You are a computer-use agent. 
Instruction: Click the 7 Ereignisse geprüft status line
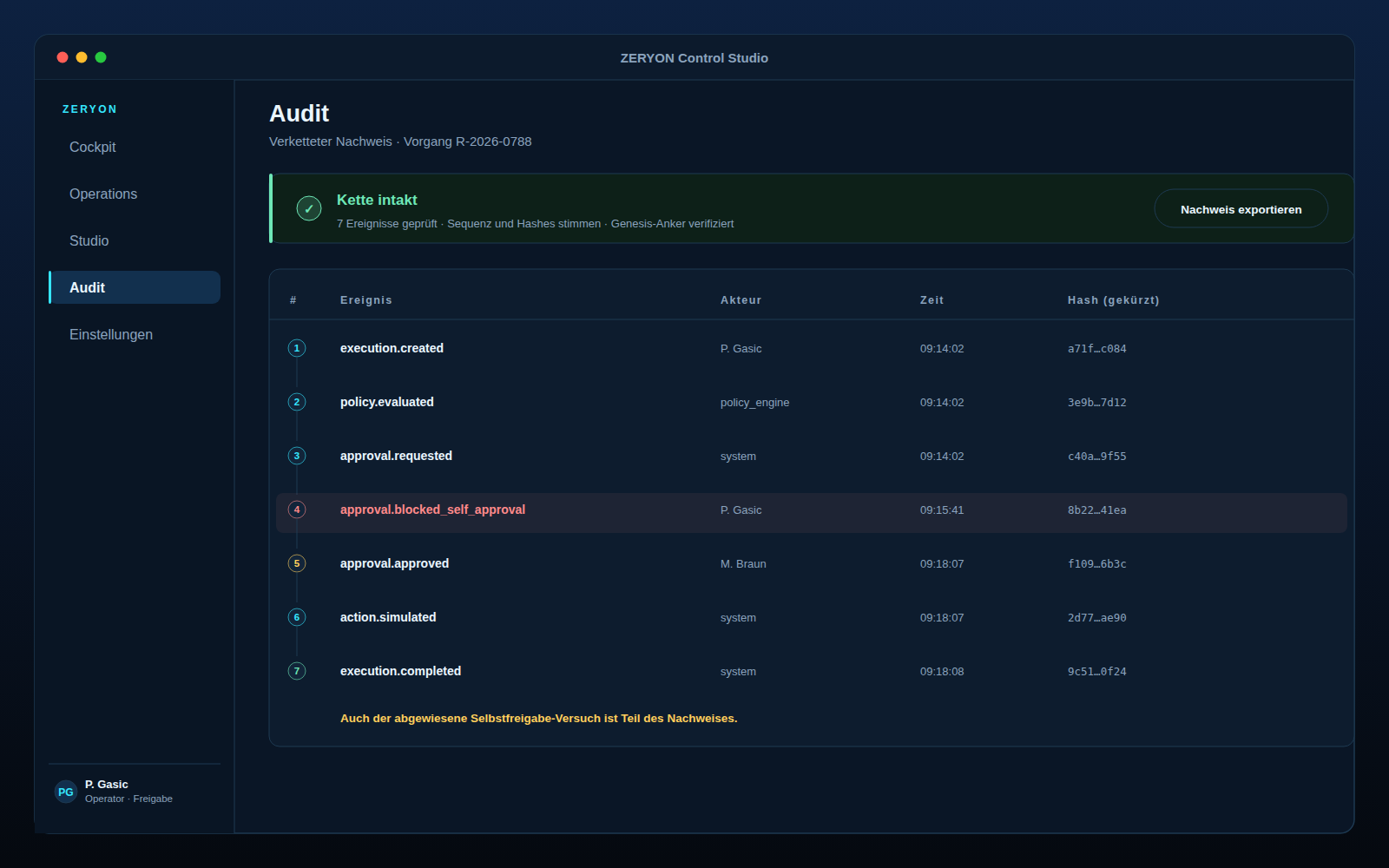pos(535,224)
